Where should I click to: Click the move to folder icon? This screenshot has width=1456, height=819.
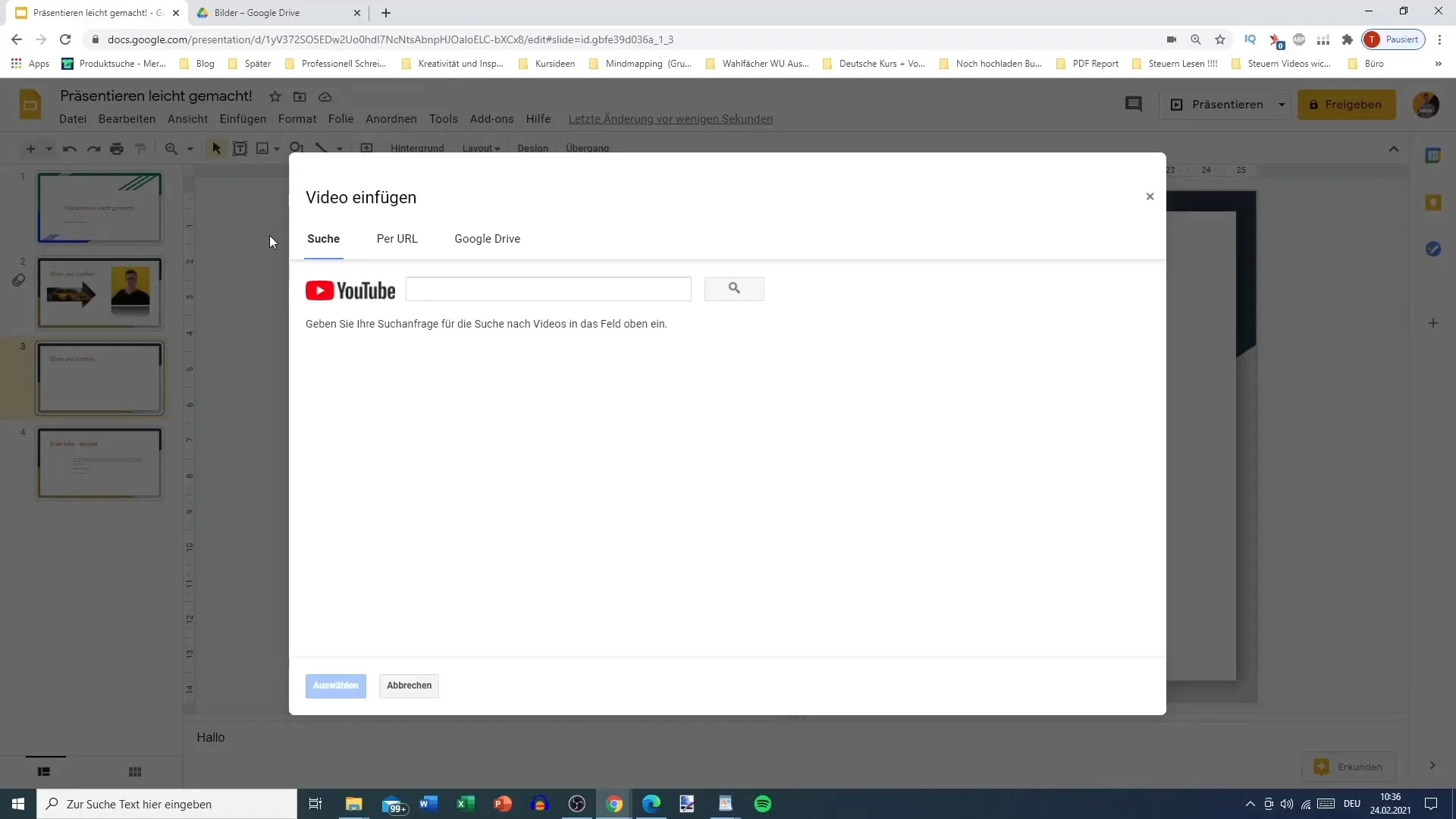tap(300, 96)
